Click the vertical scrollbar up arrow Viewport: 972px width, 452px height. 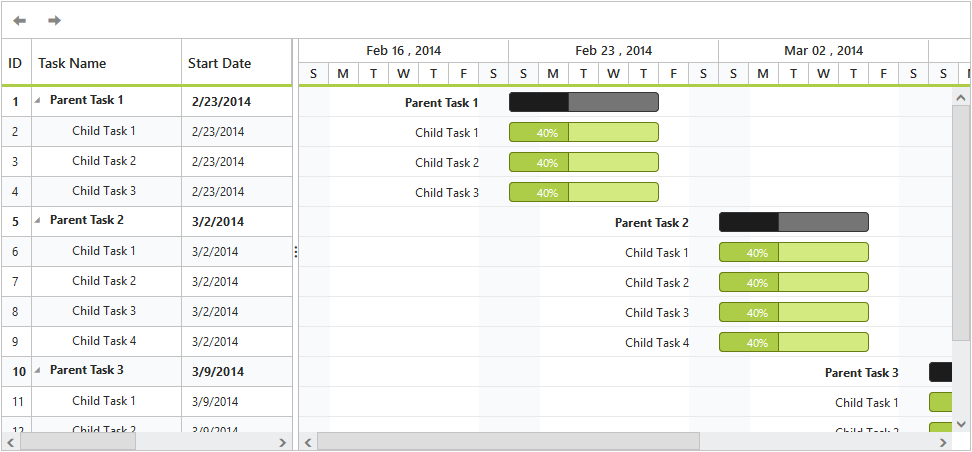(x=961, y=98)
